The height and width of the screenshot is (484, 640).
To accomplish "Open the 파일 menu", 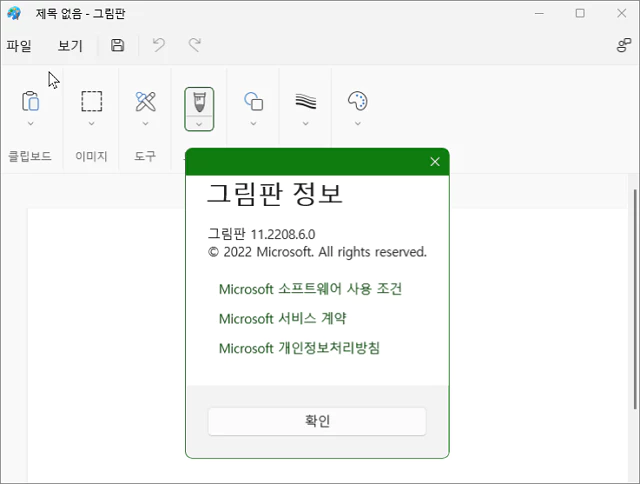I will click(19, 45).
